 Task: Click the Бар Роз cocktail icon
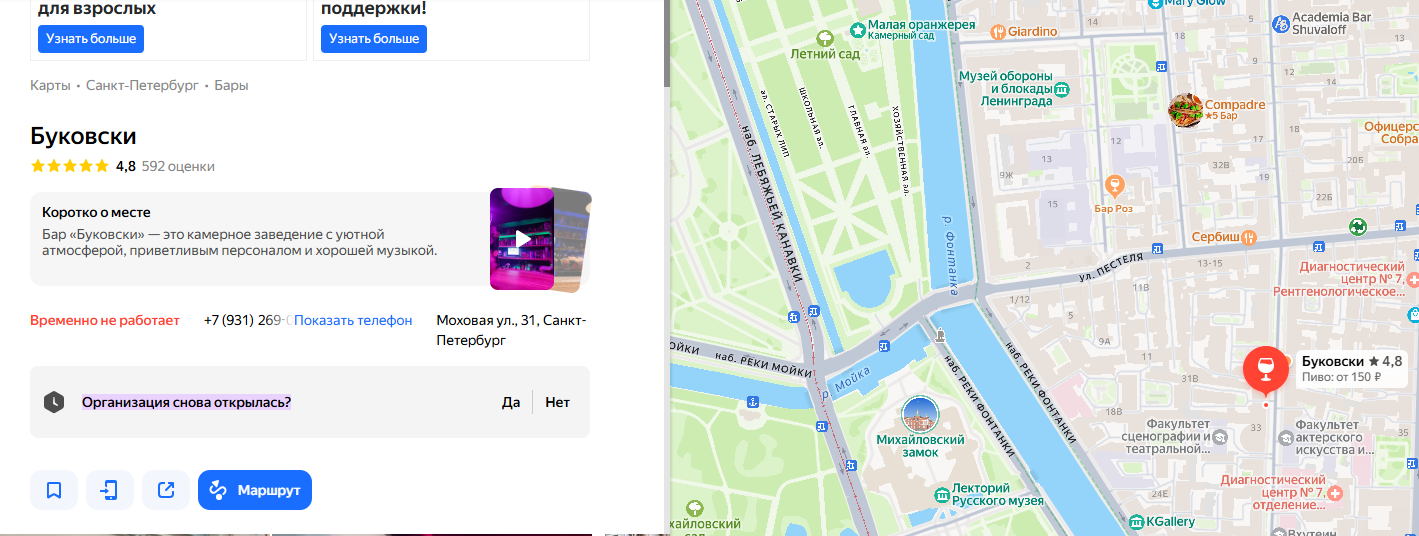pyautogui.click(x=1115, y=184)
